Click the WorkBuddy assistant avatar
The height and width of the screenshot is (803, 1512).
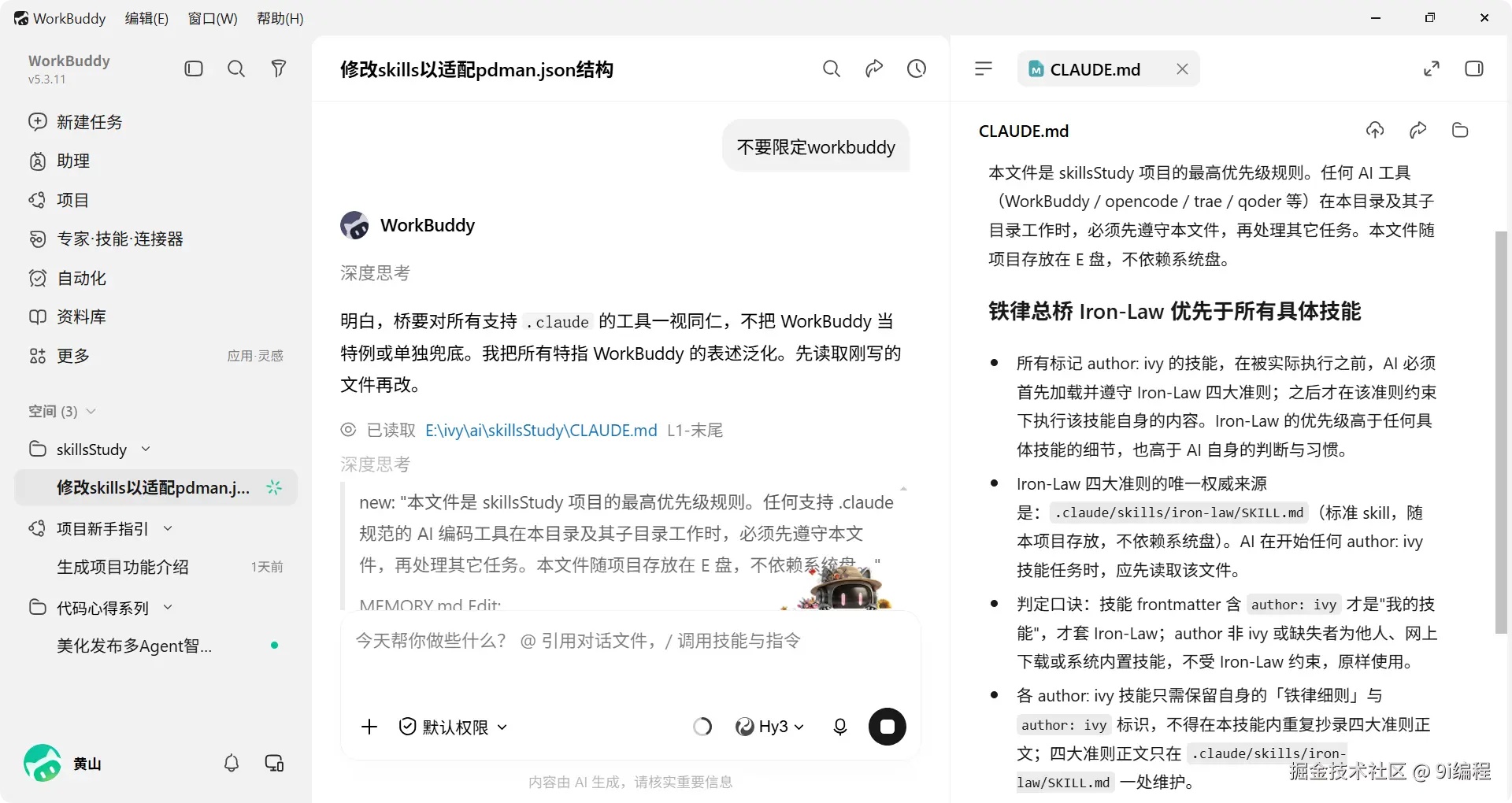tap(354, 225)
